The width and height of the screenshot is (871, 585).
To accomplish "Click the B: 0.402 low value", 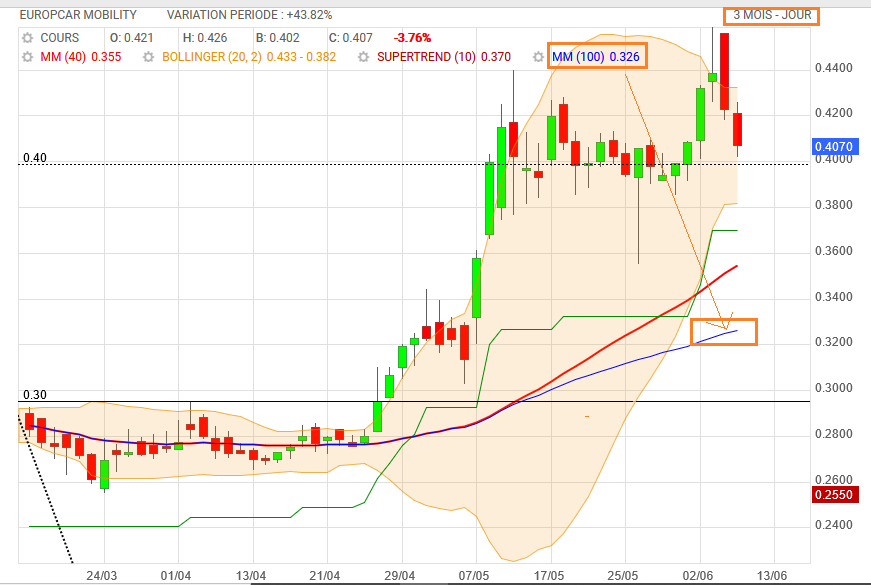I will click(278, 38).
